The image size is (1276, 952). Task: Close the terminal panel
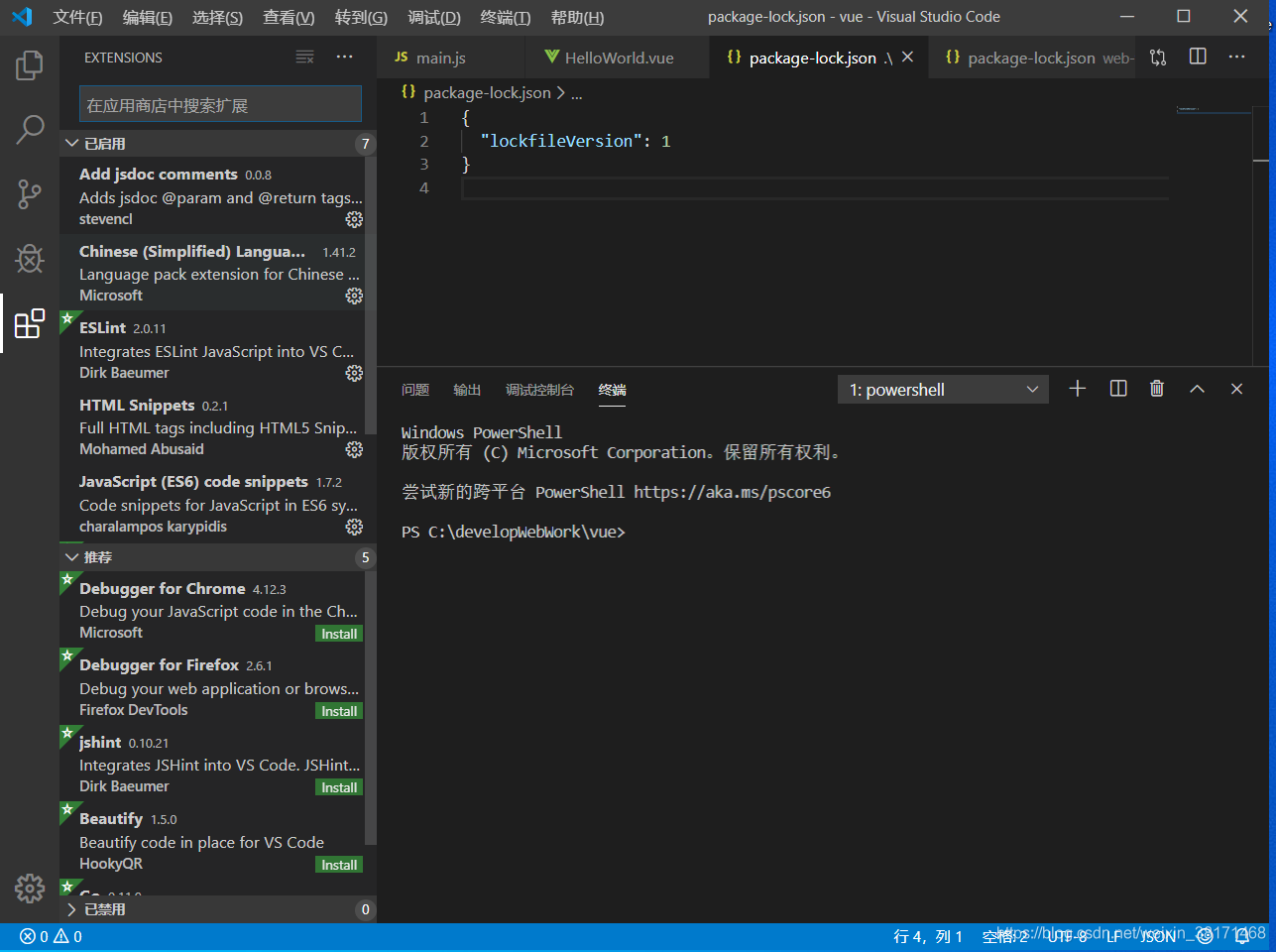coord(1236,389)
